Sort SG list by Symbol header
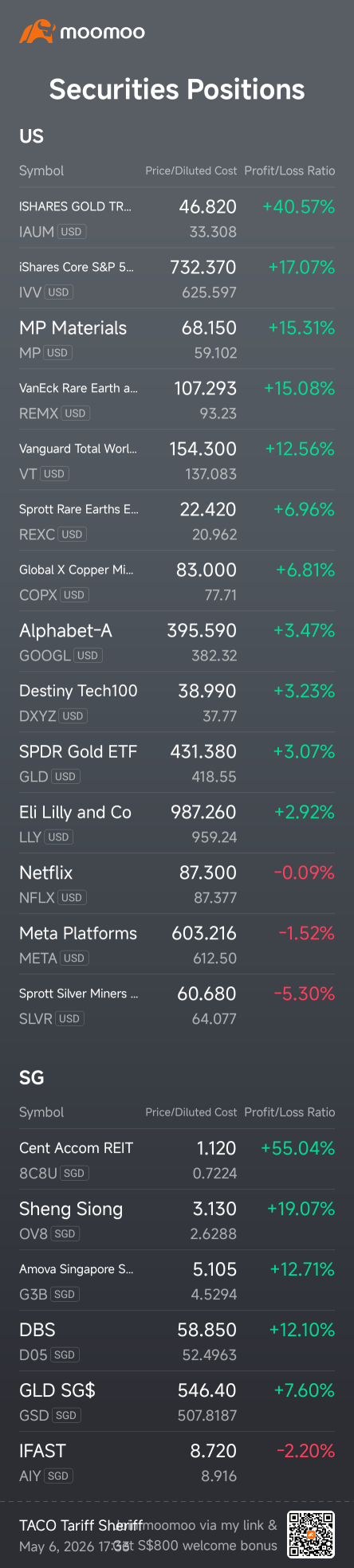 click(41, 1112)
